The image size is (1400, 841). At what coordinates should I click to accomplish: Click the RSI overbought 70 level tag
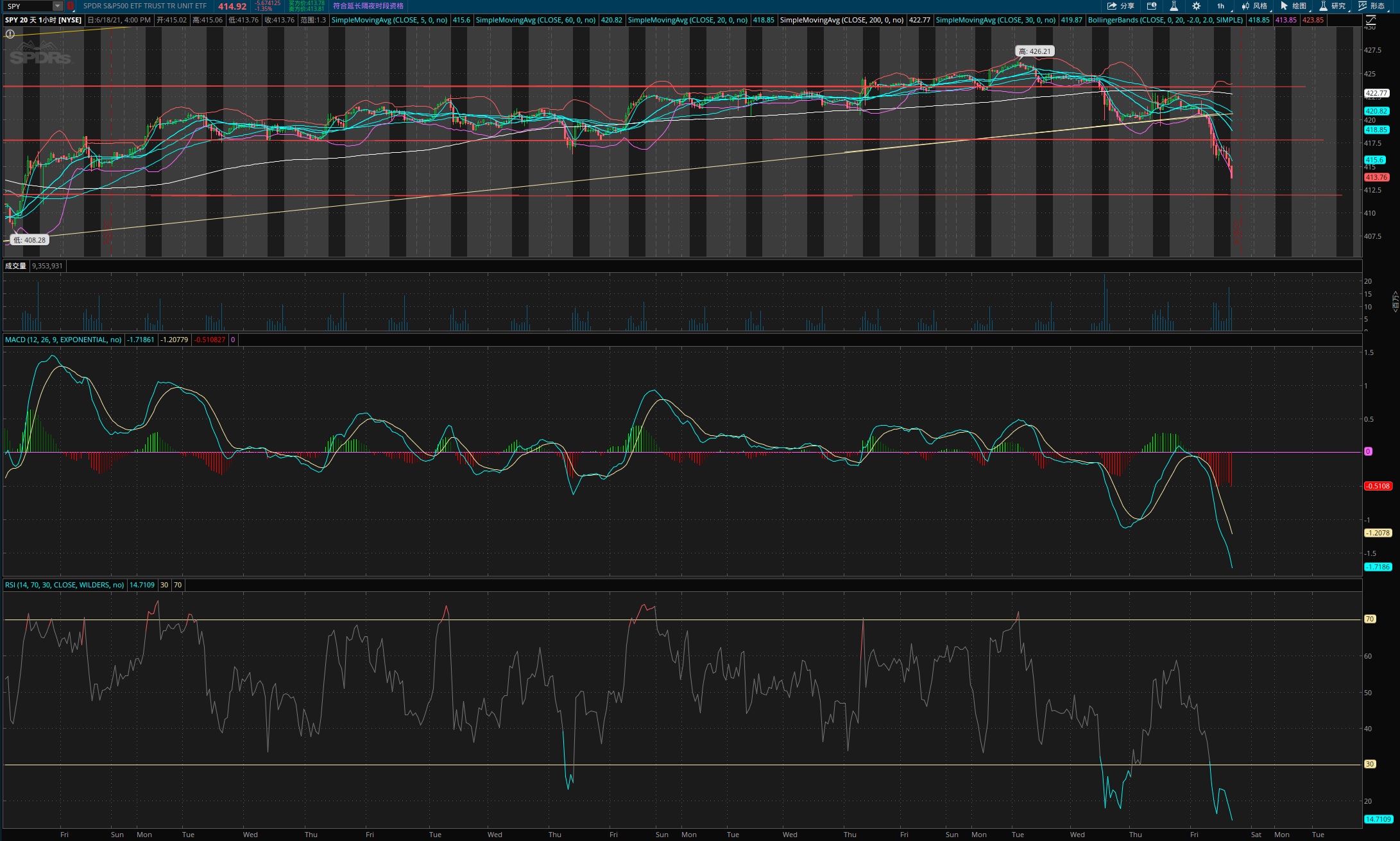[1370, 619]
